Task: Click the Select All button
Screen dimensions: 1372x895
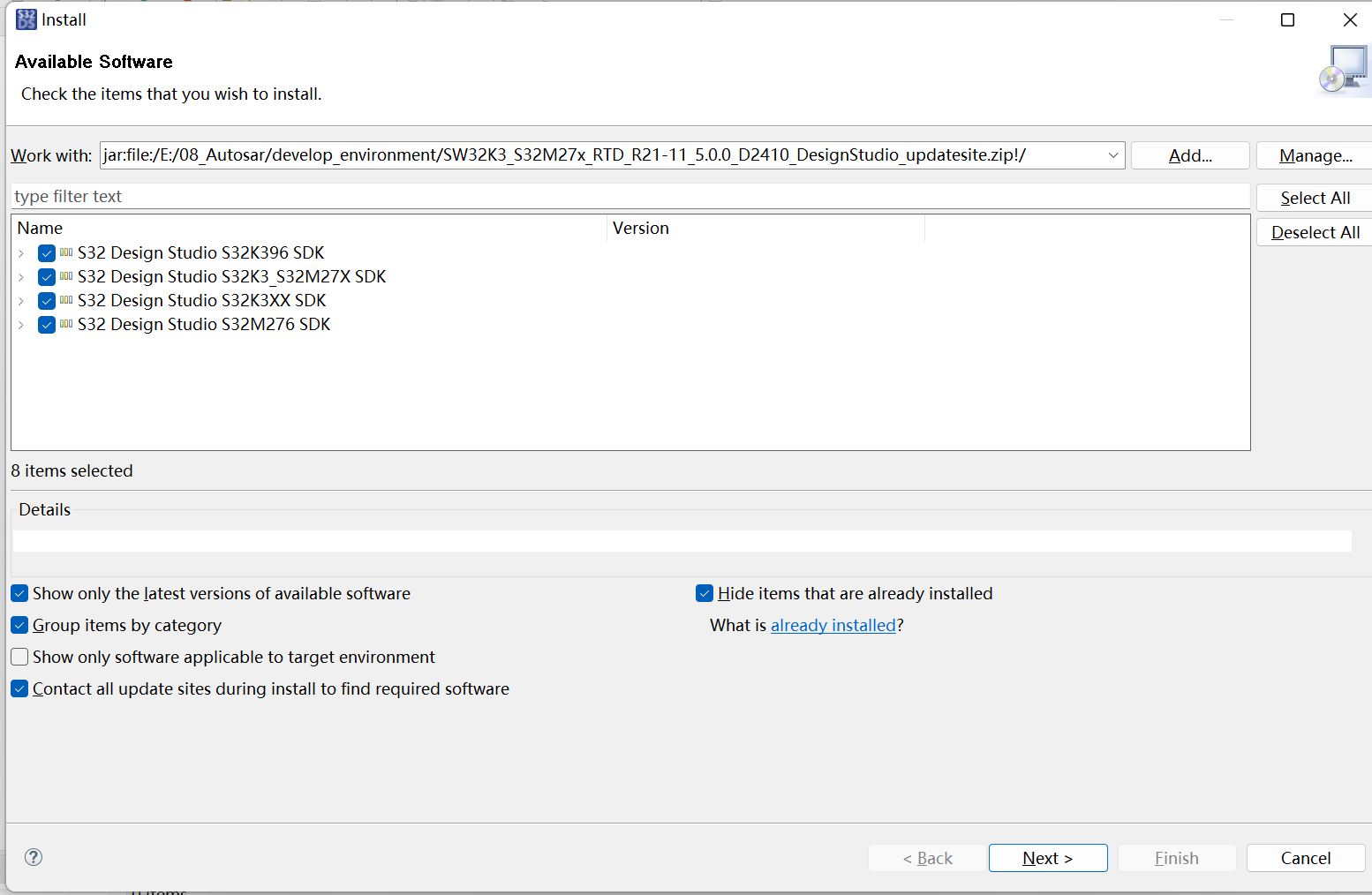Action: [1315, 198]
